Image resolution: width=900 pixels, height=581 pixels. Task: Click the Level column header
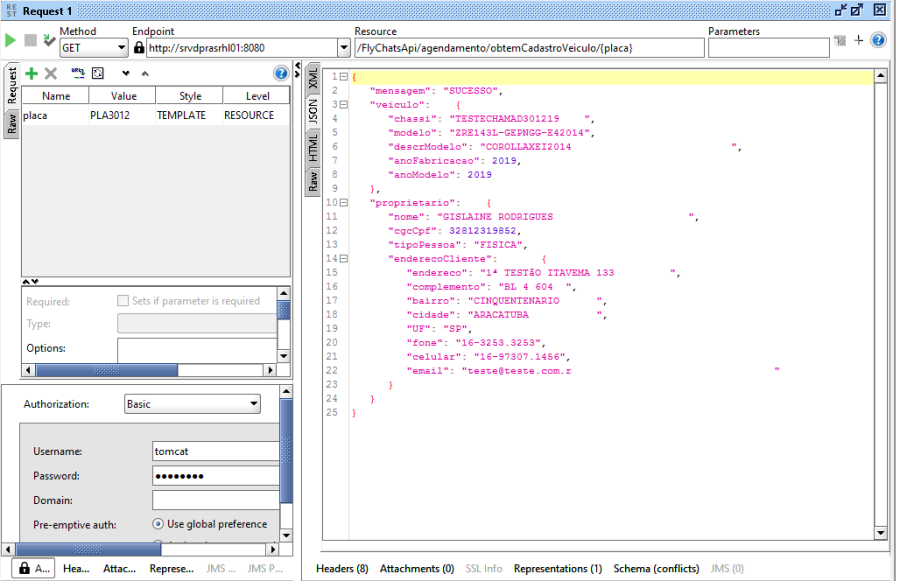(257, 96)
